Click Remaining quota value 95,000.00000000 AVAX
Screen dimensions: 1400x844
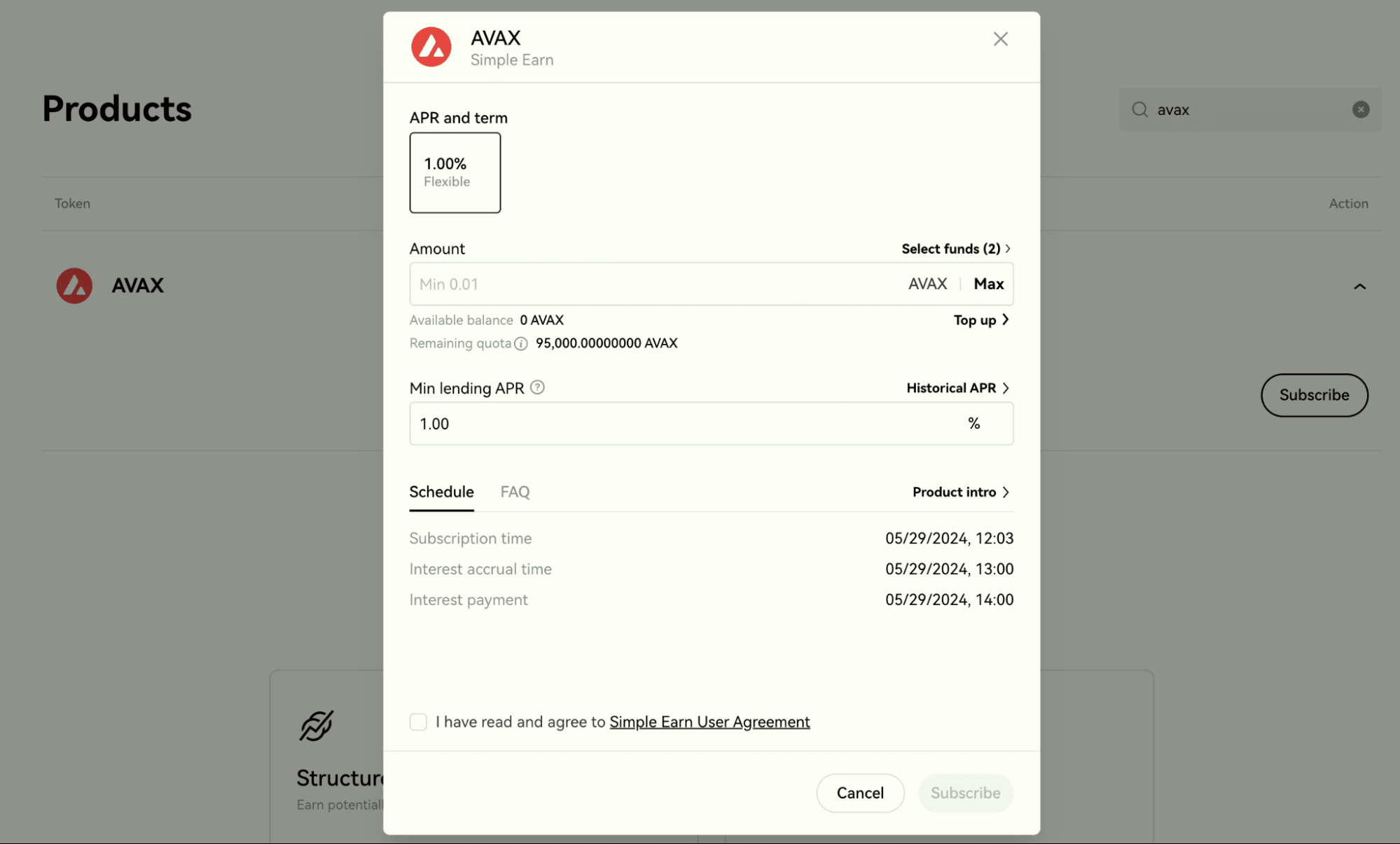pyautogui.click(x=607, y=343)
